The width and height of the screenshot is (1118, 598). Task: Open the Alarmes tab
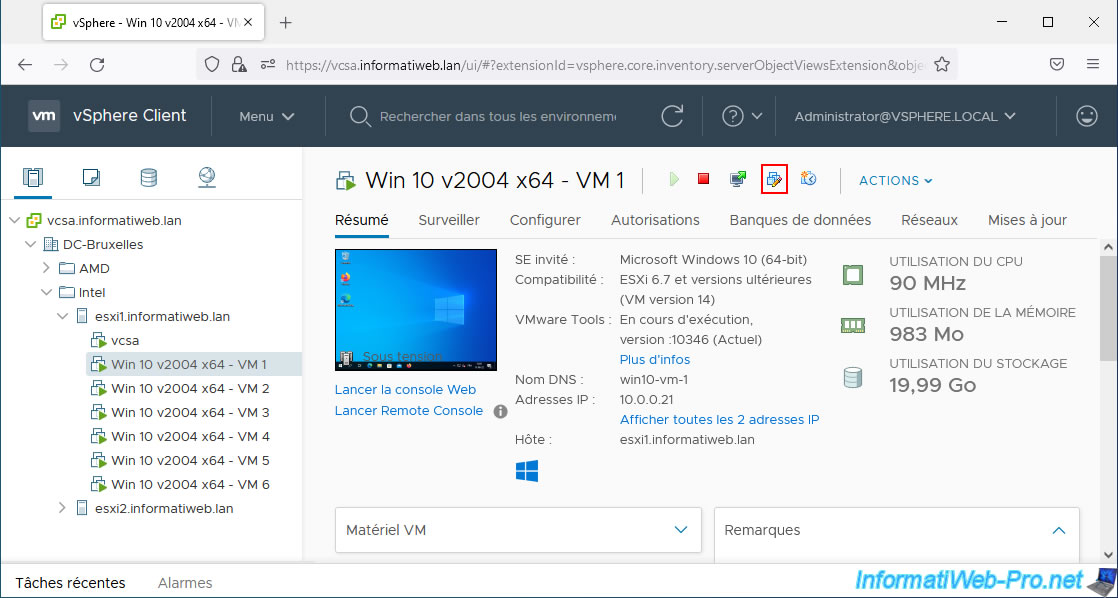coord(185,583)
